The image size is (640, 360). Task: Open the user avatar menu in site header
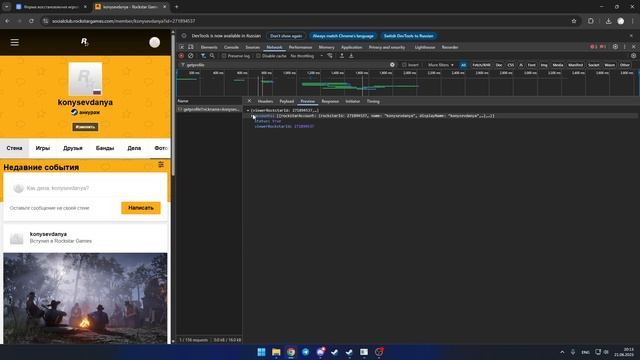(154, 42)
